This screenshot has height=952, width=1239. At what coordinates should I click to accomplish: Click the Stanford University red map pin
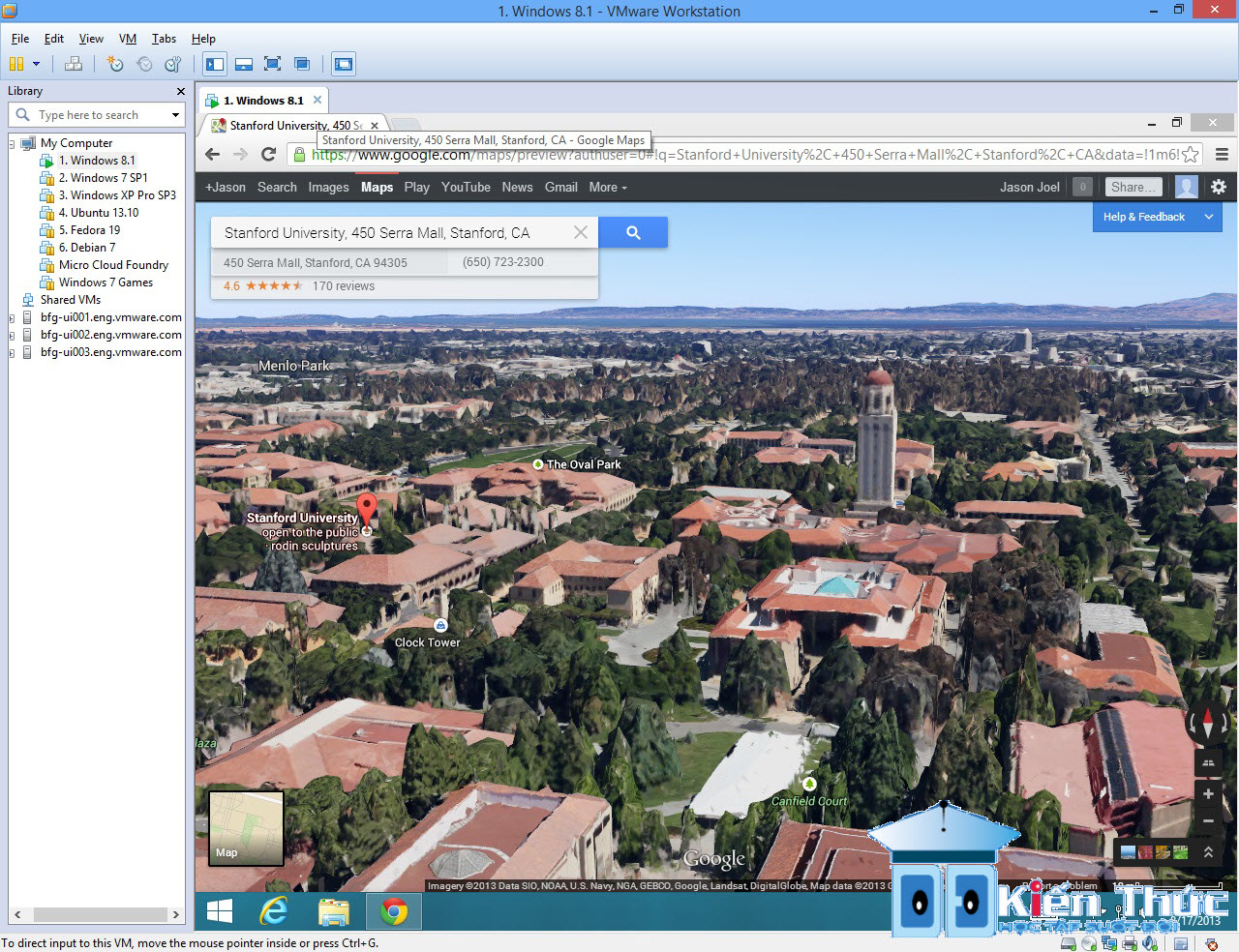[367, 510]
